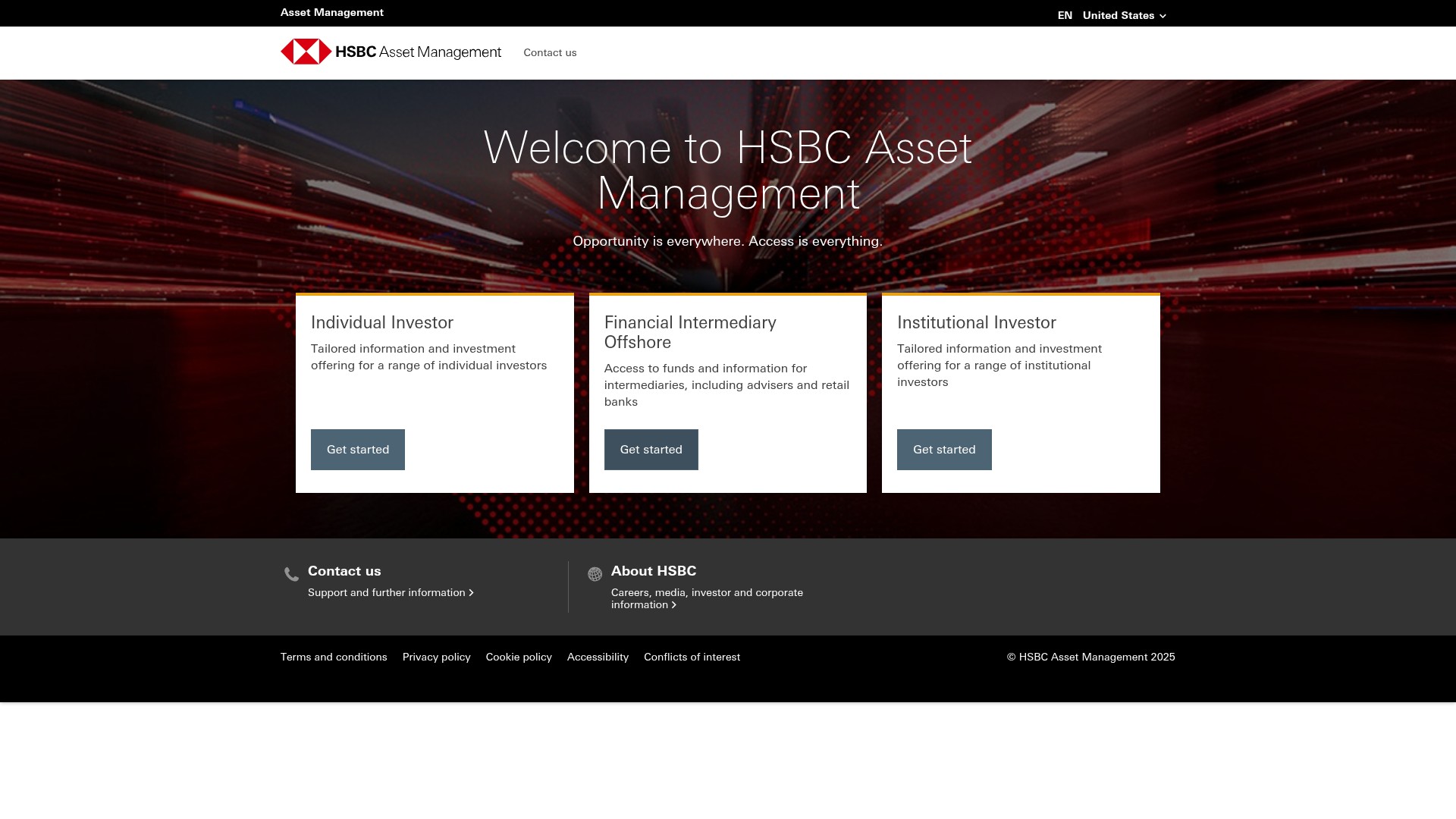
Task: Click the phone icon beside Contact us
Action: pyautogui.click(x=291, y=574)
